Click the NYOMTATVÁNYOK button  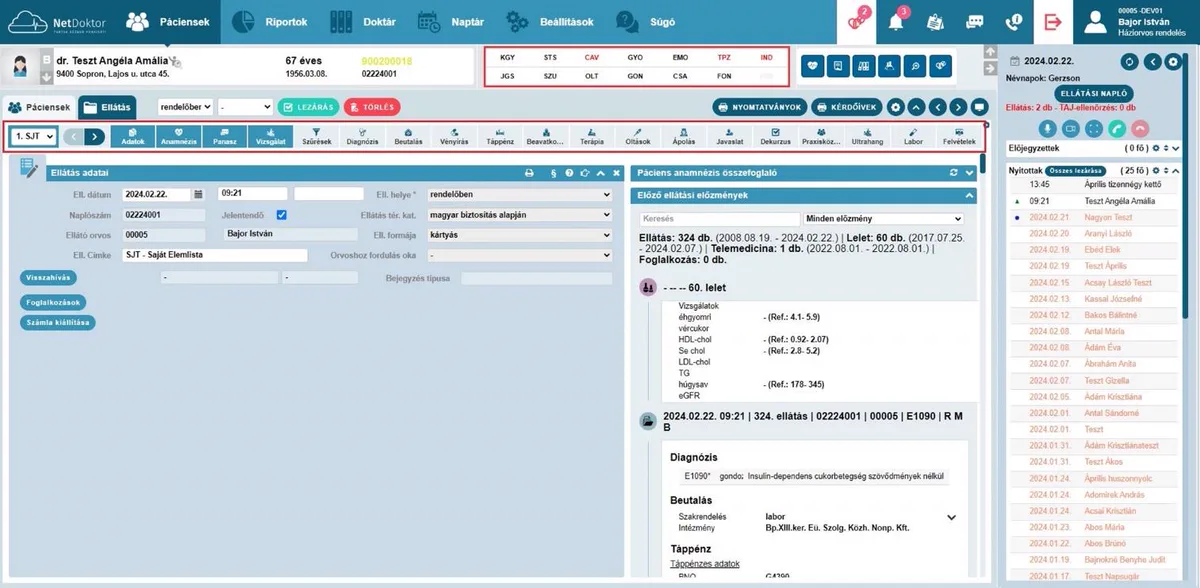click(x=758, y=107)
